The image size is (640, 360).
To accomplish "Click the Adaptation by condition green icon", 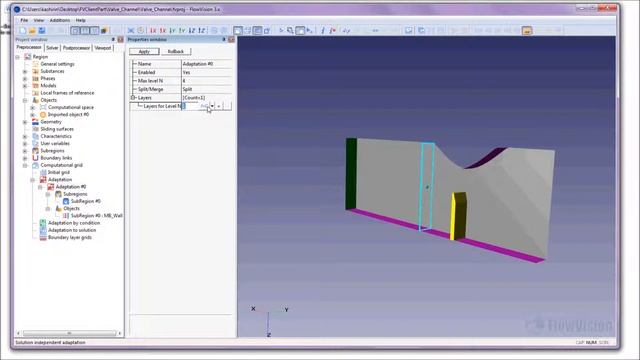I will tap(43, 223).
